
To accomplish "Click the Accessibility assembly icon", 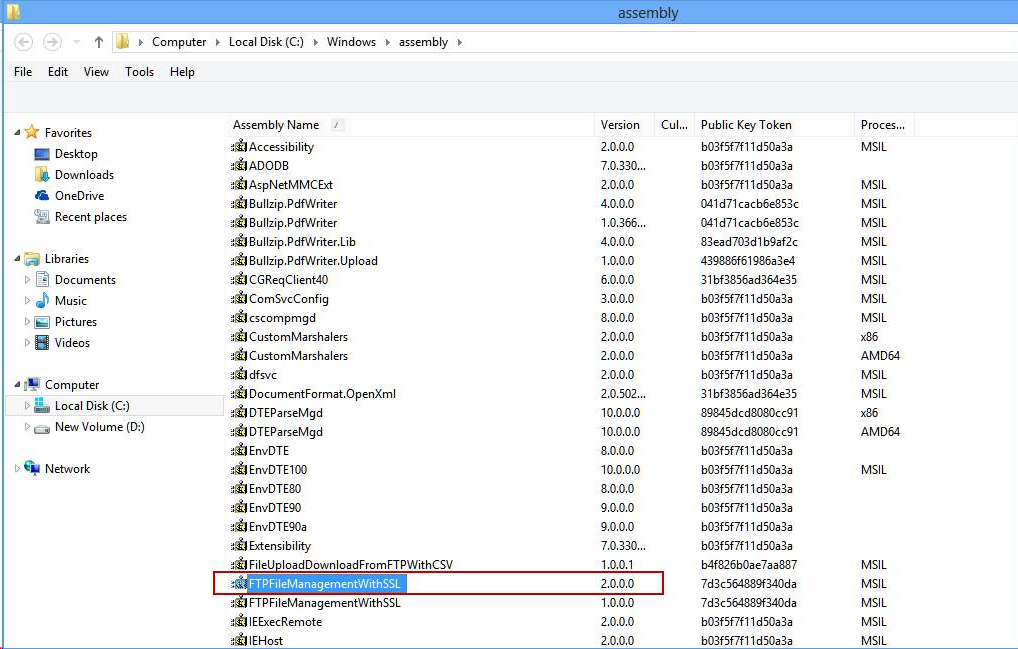I will pyautogui.click(x=239, y=147).
